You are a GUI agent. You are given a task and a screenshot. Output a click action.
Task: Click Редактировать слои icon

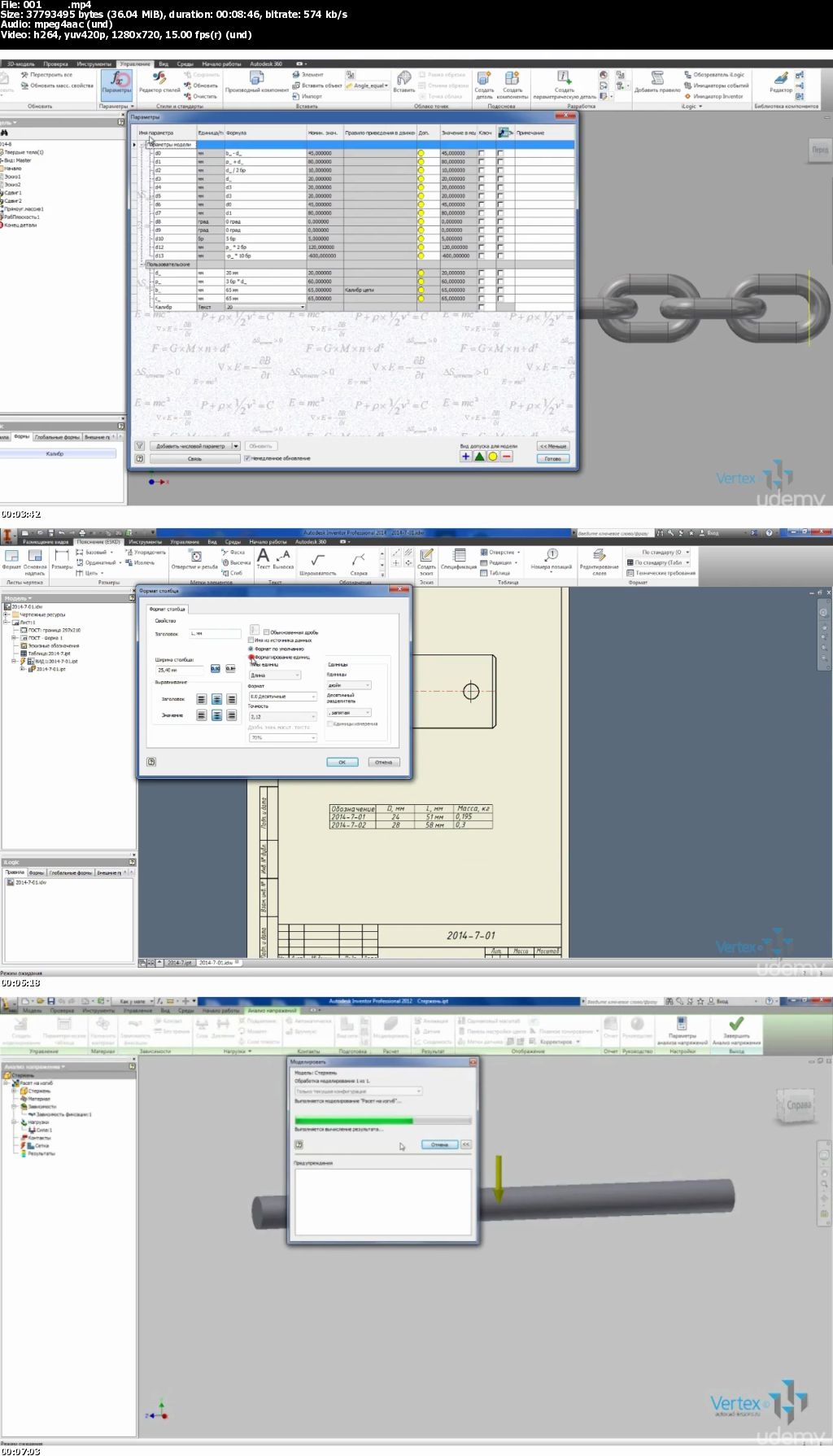coord(599,562)
